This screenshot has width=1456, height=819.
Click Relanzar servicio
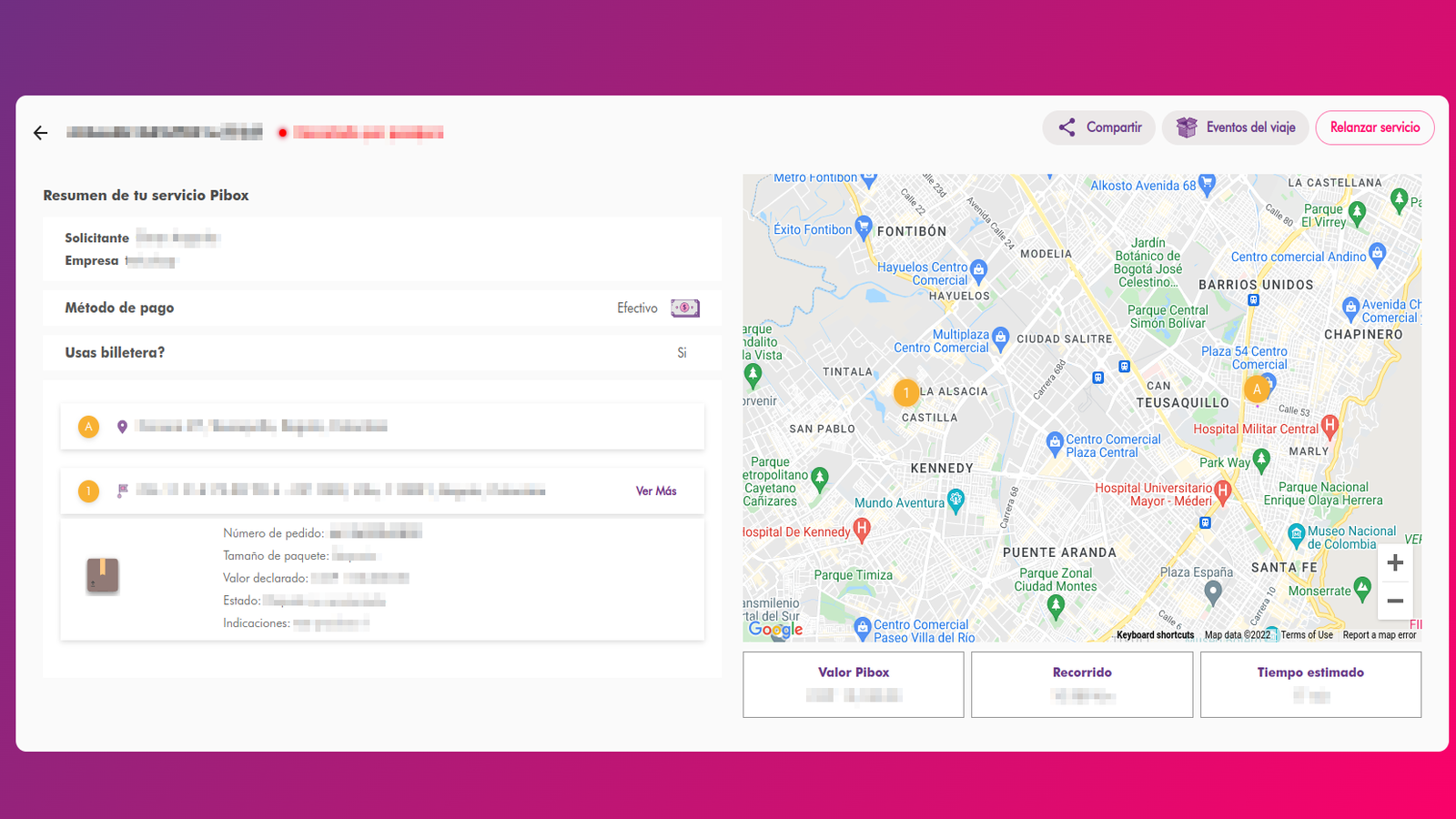1375,127
